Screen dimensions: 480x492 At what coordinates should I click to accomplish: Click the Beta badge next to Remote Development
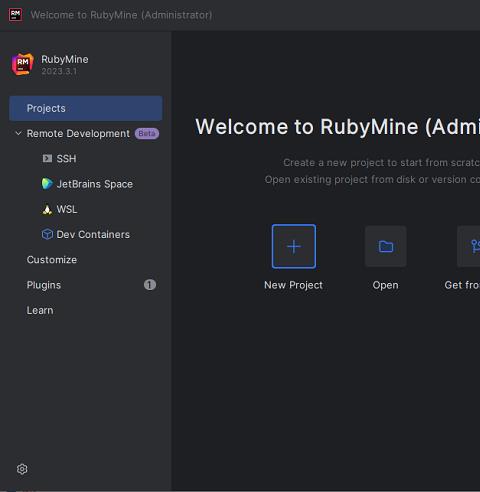pos(147,133)
